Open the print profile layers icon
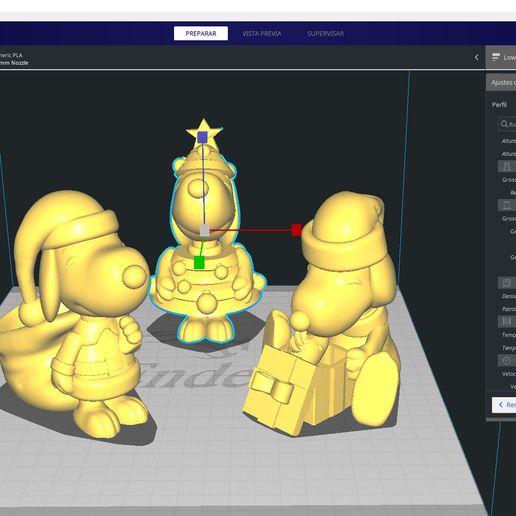 pos(496,57)
